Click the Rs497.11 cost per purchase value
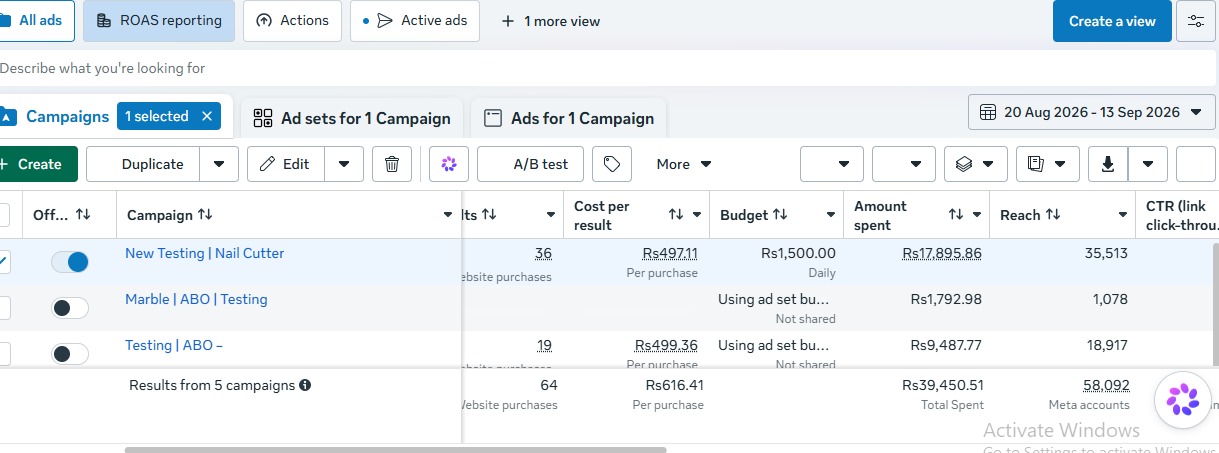The height and width of the screenshot is (453, 1219). click(x=670, y=254)
